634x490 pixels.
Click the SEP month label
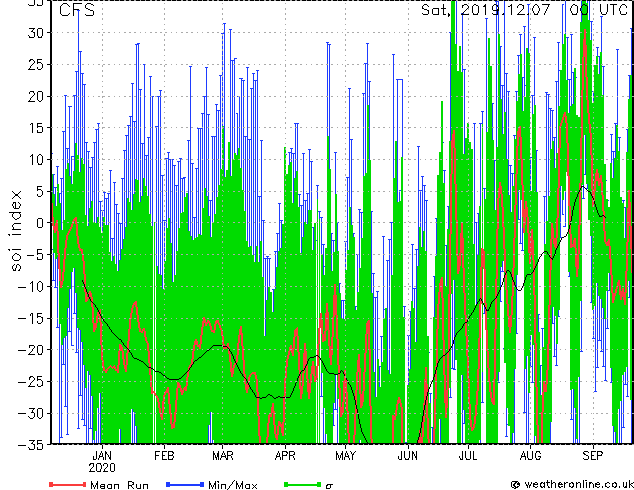point(593,456)
